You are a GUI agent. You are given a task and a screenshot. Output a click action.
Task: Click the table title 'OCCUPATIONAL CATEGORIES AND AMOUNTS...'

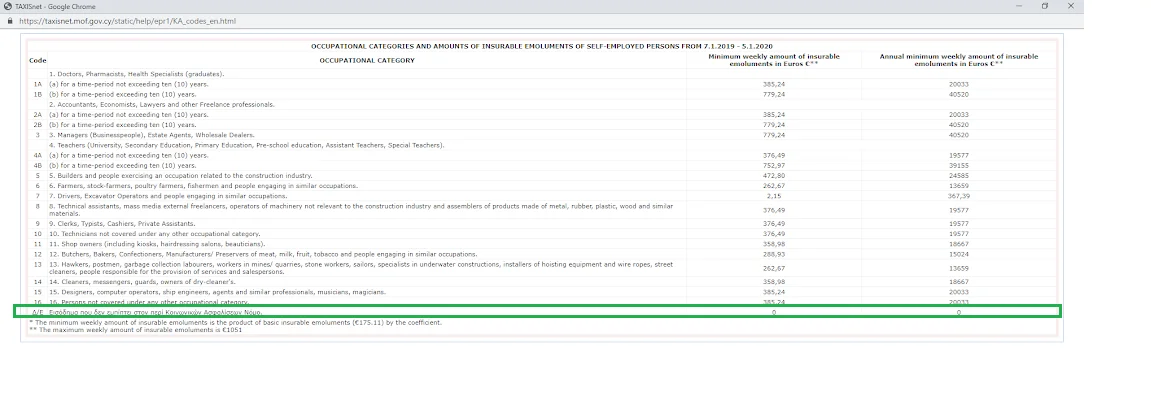pyautogui.click(x=542, y=46)
